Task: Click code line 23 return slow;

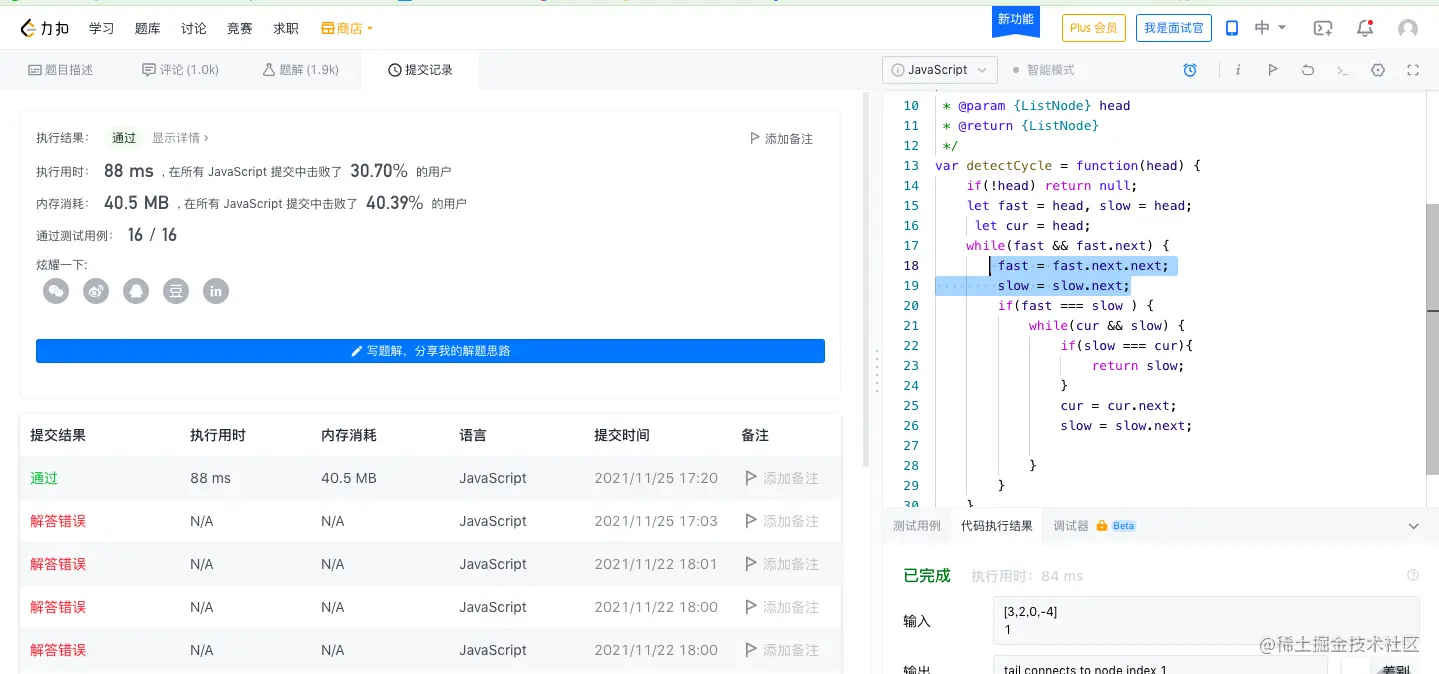Action: tap(1138, 365)
